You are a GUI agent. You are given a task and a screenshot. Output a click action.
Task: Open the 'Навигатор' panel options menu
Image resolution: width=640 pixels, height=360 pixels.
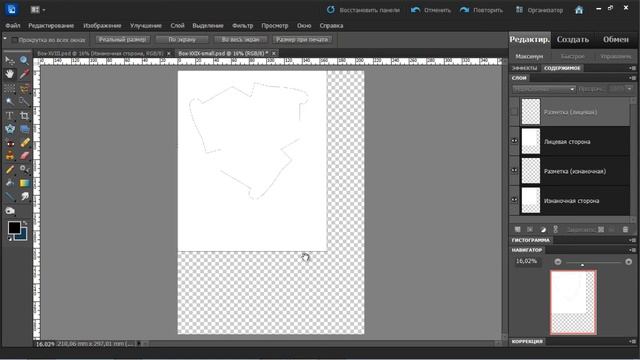pos(632,250)
